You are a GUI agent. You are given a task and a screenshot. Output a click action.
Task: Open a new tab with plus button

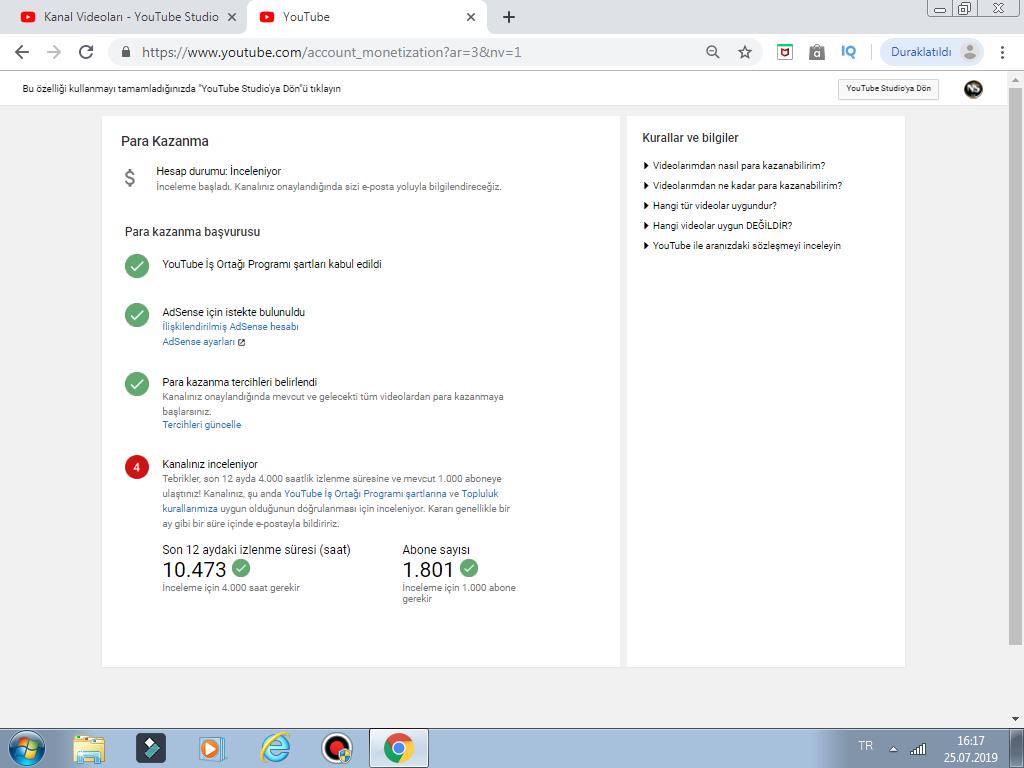point(509,18)
